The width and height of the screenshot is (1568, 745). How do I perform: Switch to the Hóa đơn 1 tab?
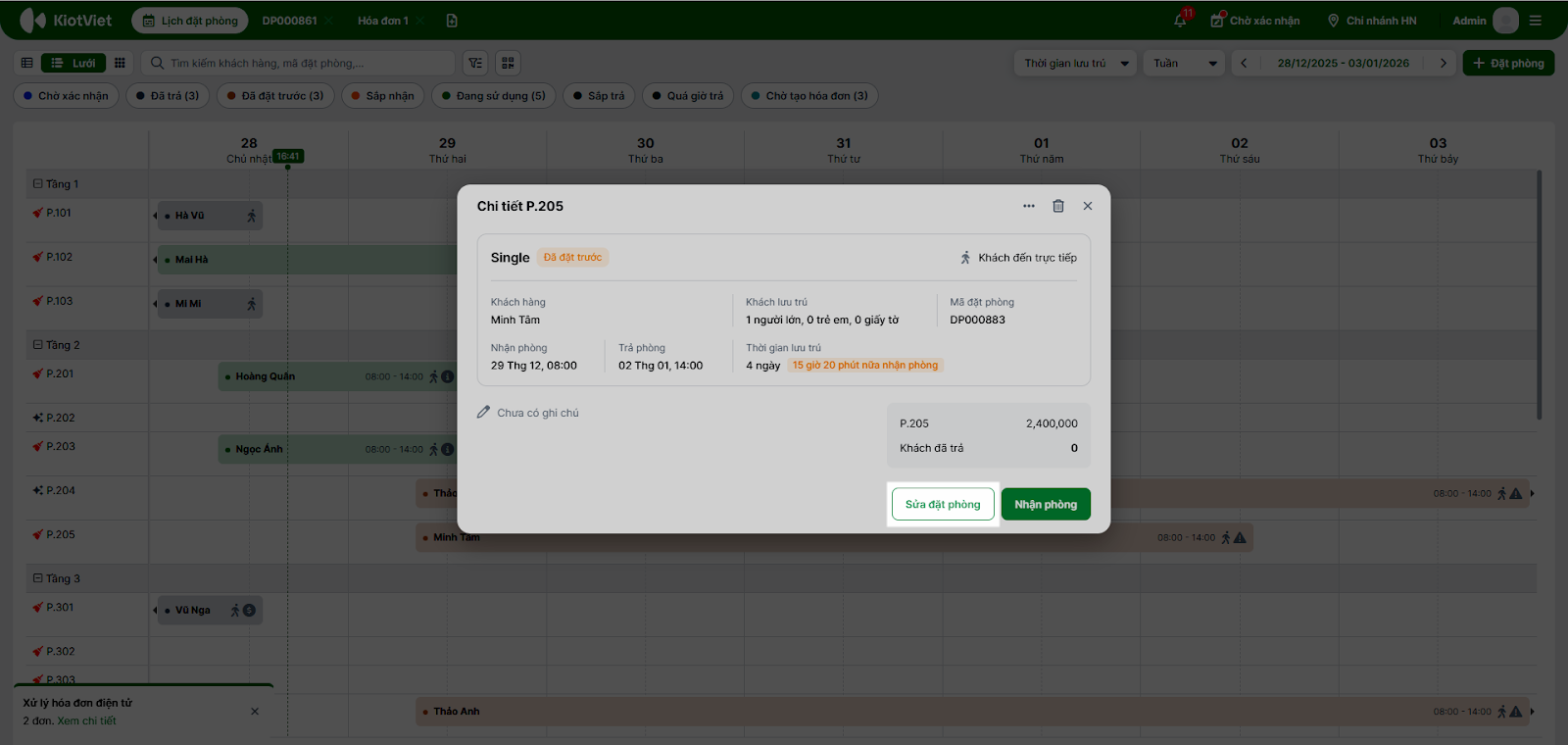click(x=382, y=21)
